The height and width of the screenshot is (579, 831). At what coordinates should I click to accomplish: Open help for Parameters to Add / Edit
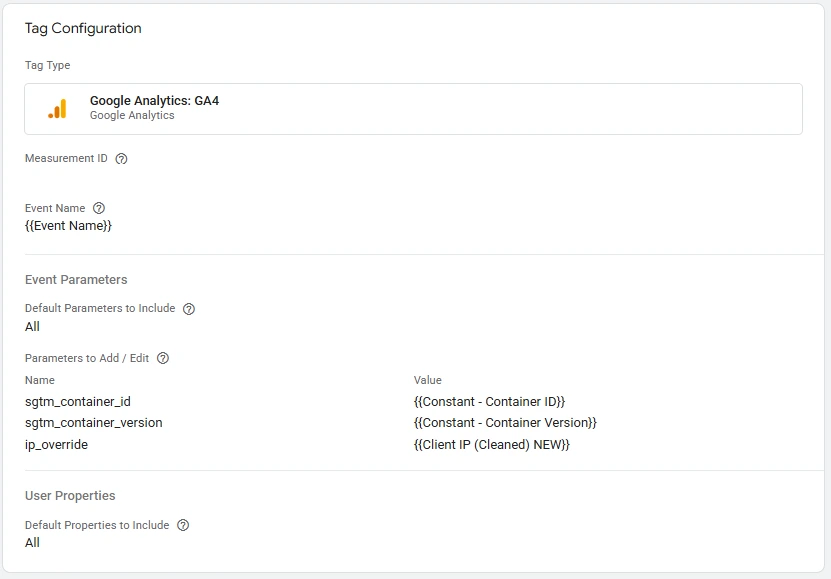point(163,359)
